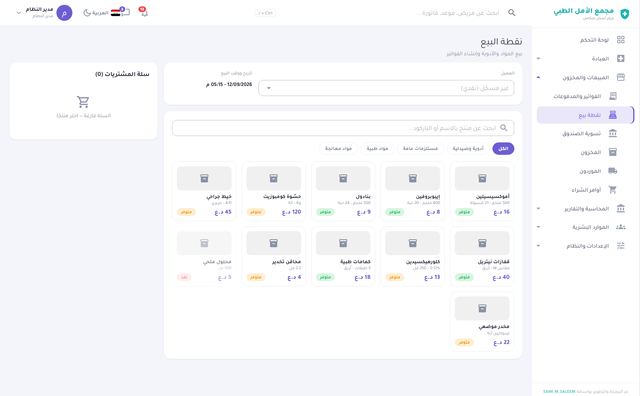Add كلورهيكسيدين product card

(x=413, y=256)
